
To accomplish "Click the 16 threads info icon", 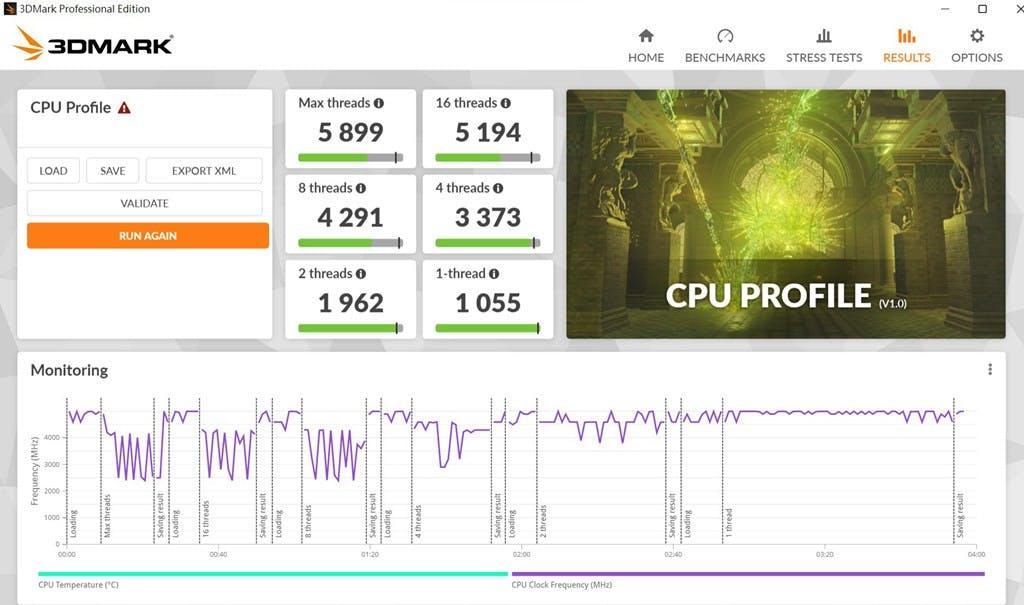I will (x=505, y=103).
